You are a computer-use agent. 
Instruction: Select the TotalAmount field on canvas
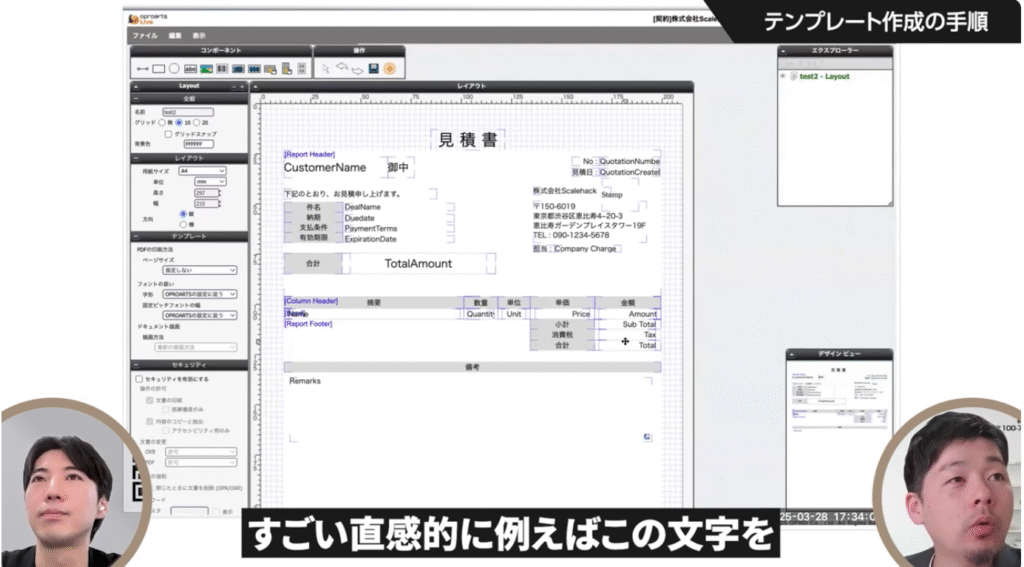[x=418, y=264]
